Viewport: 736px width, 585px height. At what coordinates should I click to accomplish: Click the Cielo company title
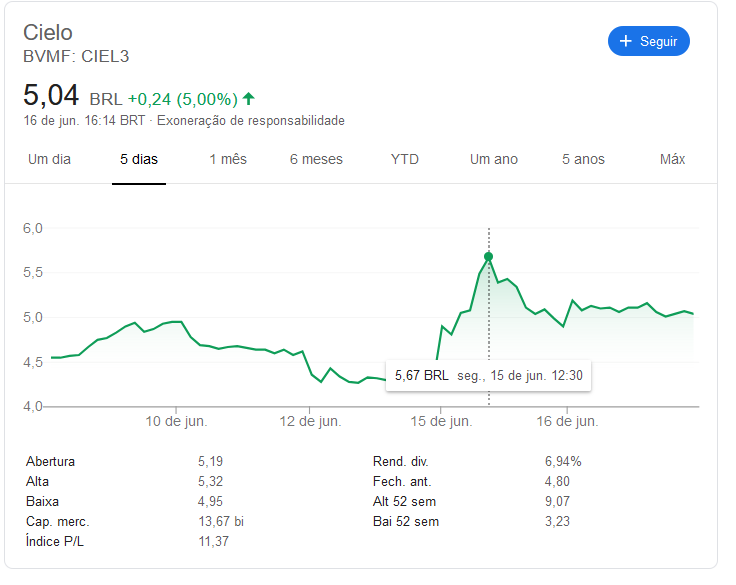[x=48, y=33]
